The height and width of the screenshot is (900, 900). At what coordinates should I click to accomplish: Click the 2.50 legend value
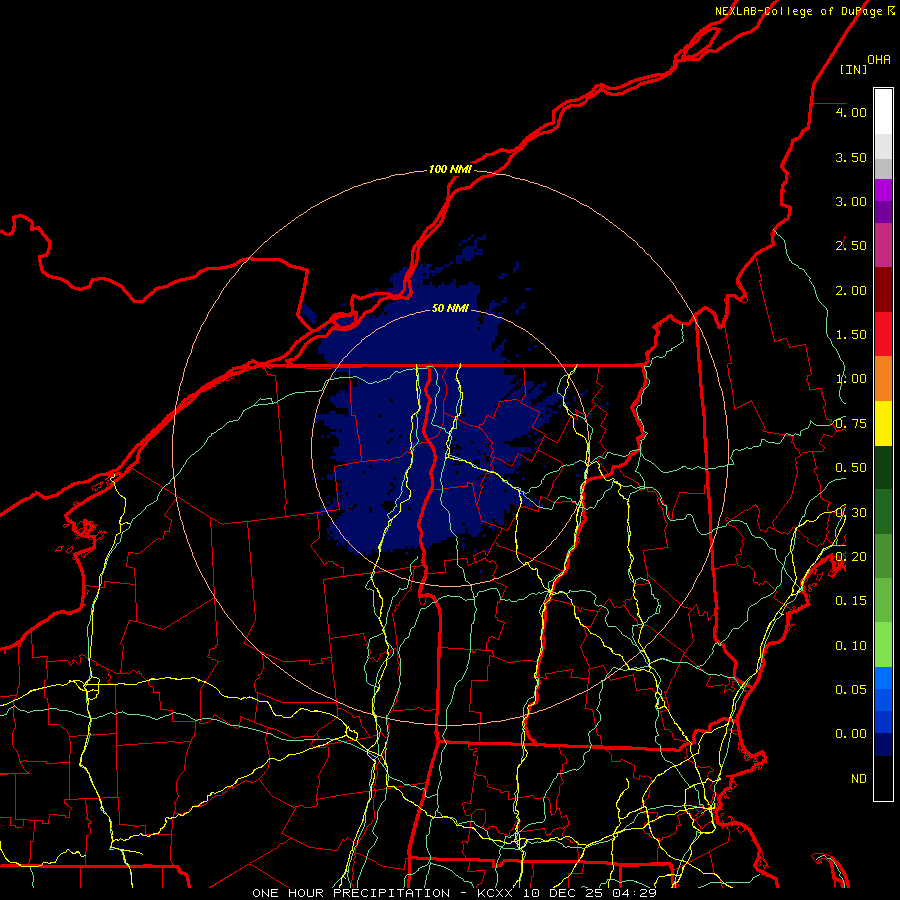(851, 246)
